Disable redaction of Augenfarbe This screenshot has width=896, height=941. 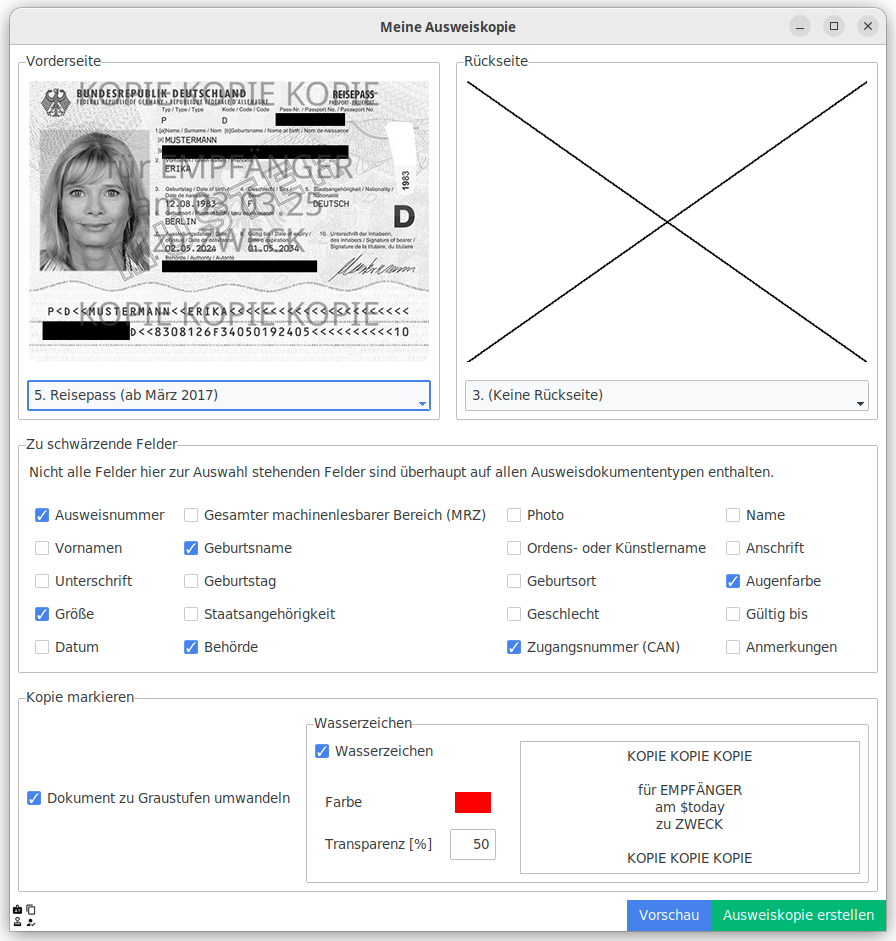point(733,581)
